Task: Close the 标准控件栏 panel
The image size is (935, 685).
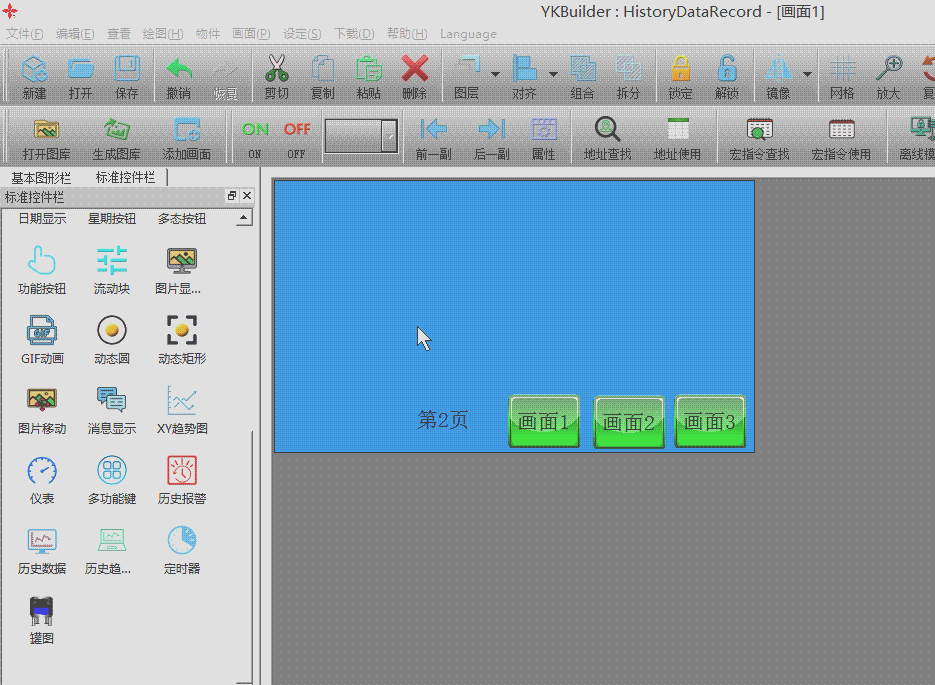Action: point(247,197)
